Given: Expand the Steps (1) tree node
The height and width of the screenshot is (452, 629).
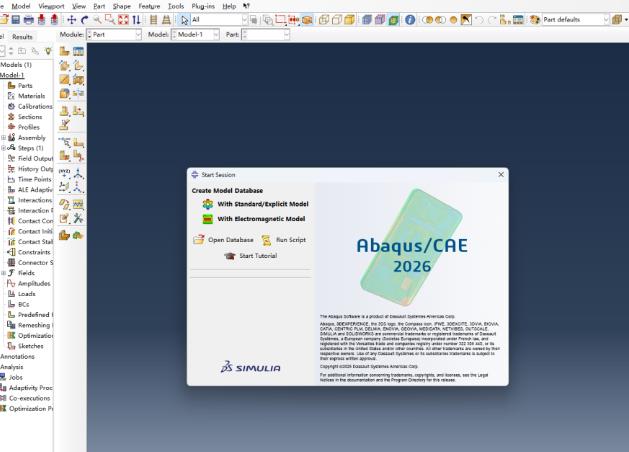Looking at the screenshot, I should (4, 148).
